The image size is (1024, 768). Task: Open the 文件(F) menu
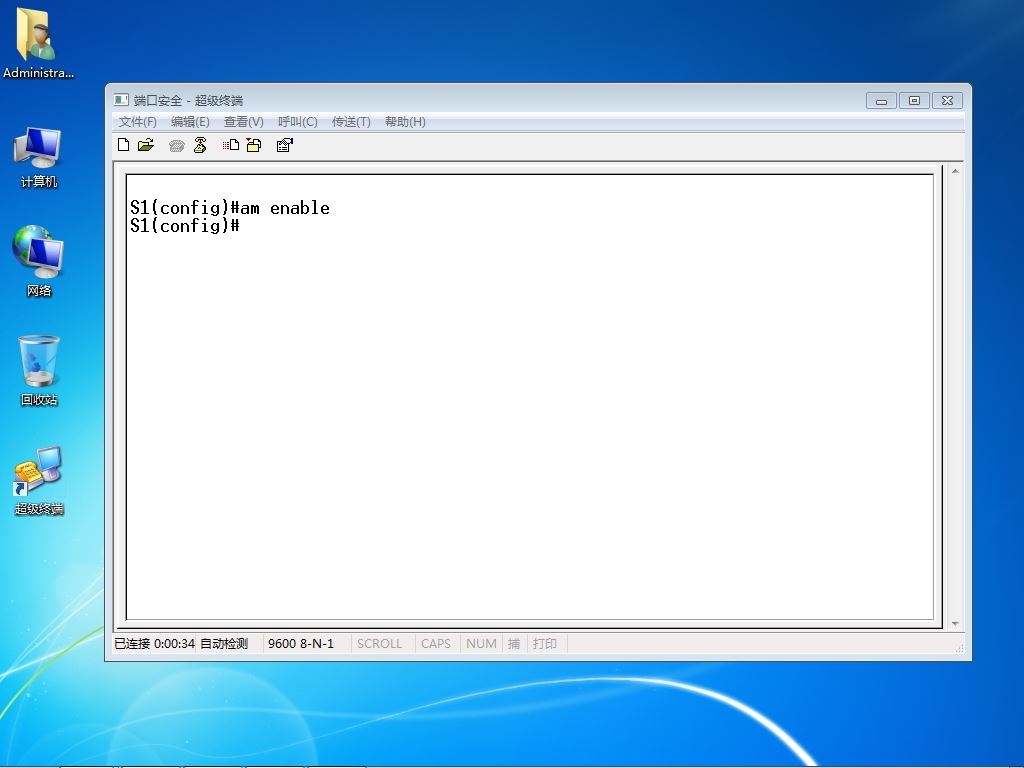tap(137, 121)
